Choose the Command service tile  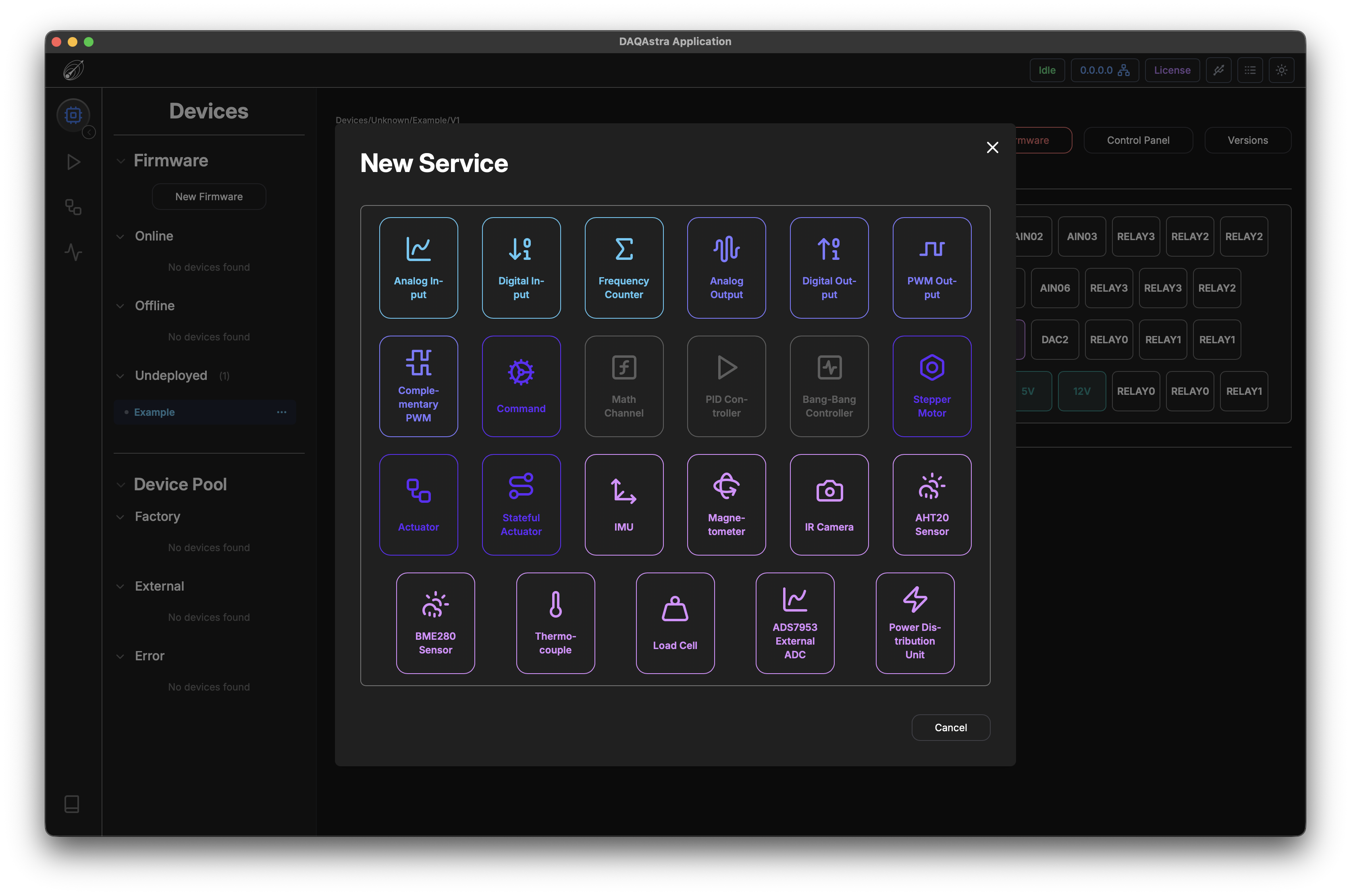coord(521,386)
